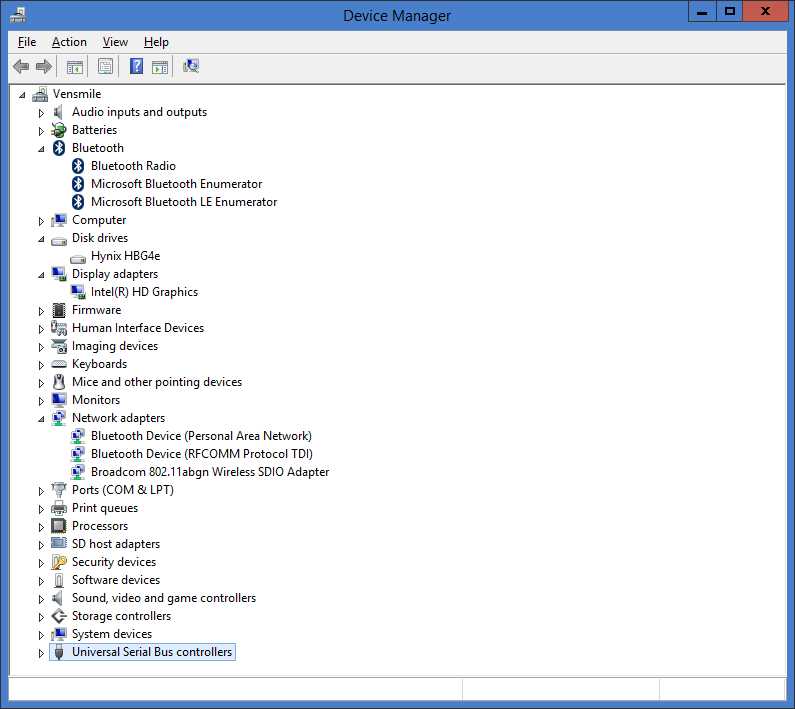
Task: Select SD host adapters category
Action: (x=116, y=544)
